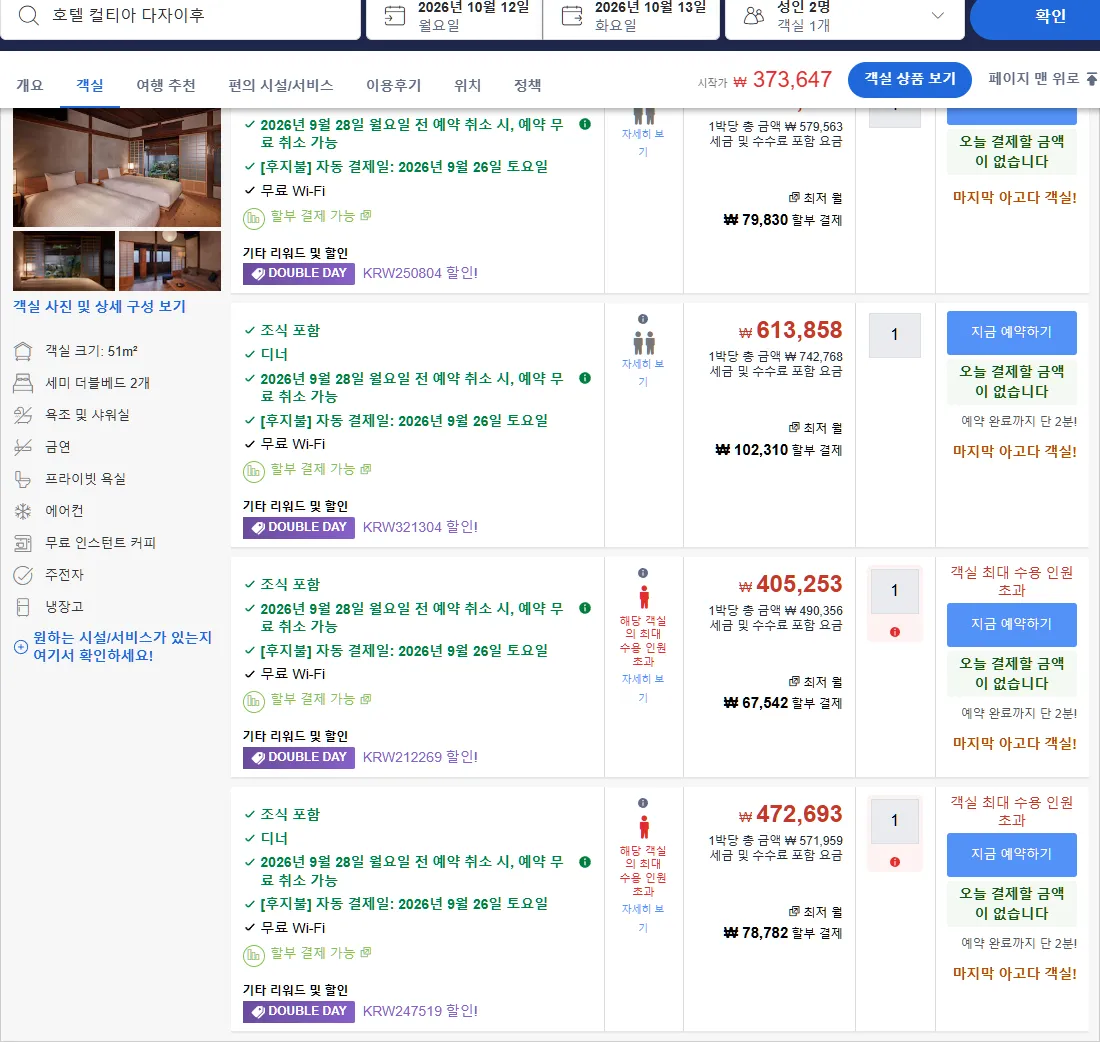The width and height of the screenshot is (1100, 1042).
Task: Click the guests people icon
Action: pyautogui.click(x=753, y=15)
